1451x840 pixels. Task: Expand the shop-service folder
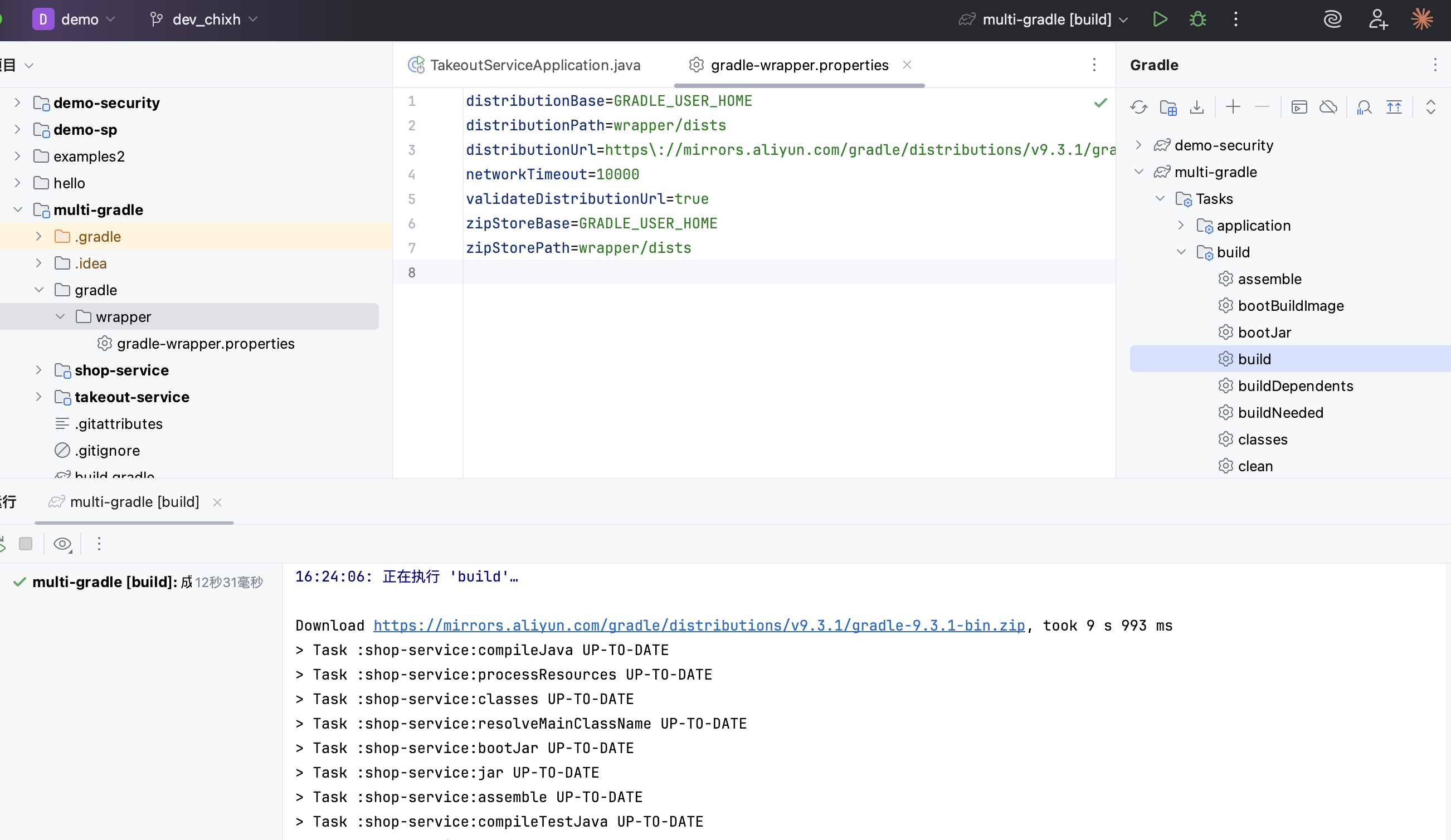coord(38,370)
